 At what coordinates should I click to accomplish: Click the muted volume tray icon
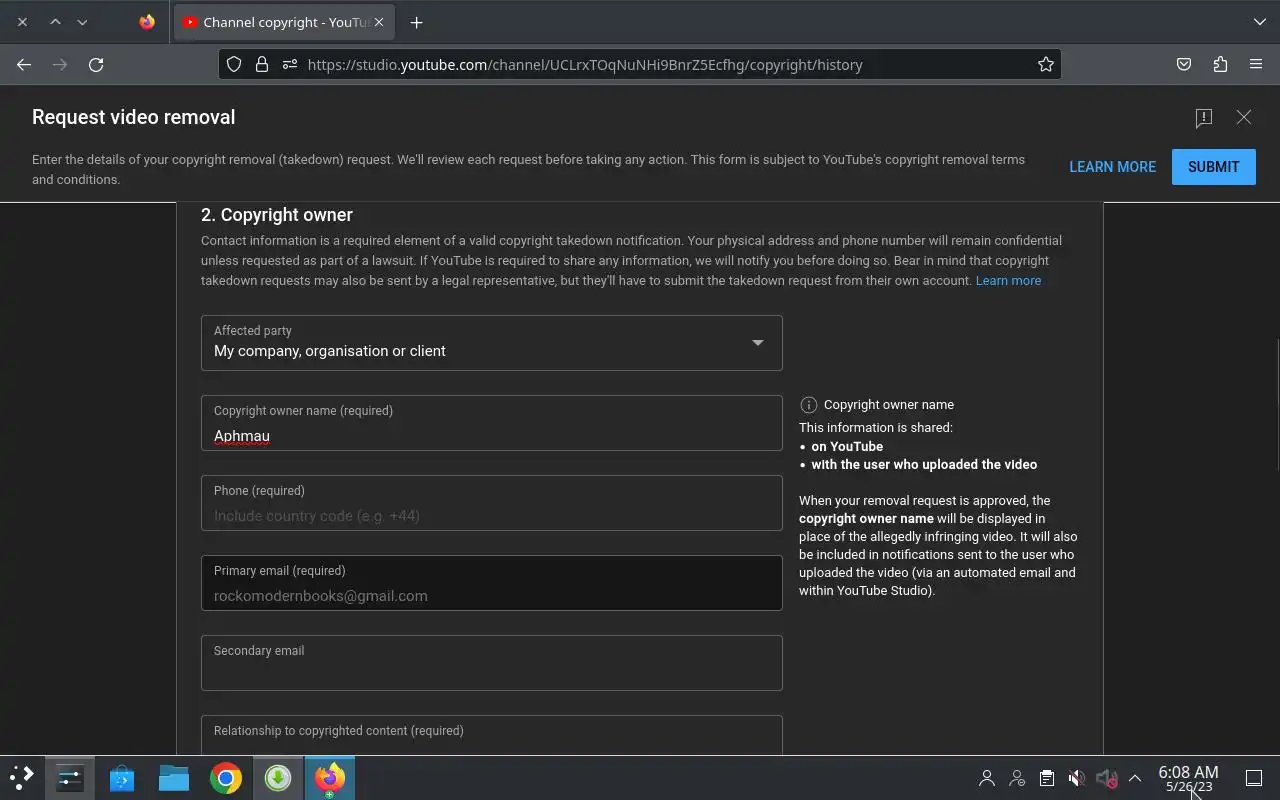1076,778
